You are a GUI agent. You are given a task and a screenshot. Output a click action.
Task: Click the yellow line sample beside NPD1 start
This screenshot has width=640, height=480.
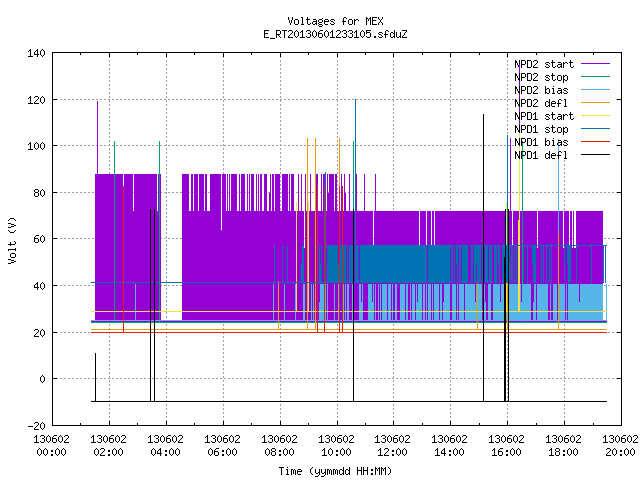(596, 116)
